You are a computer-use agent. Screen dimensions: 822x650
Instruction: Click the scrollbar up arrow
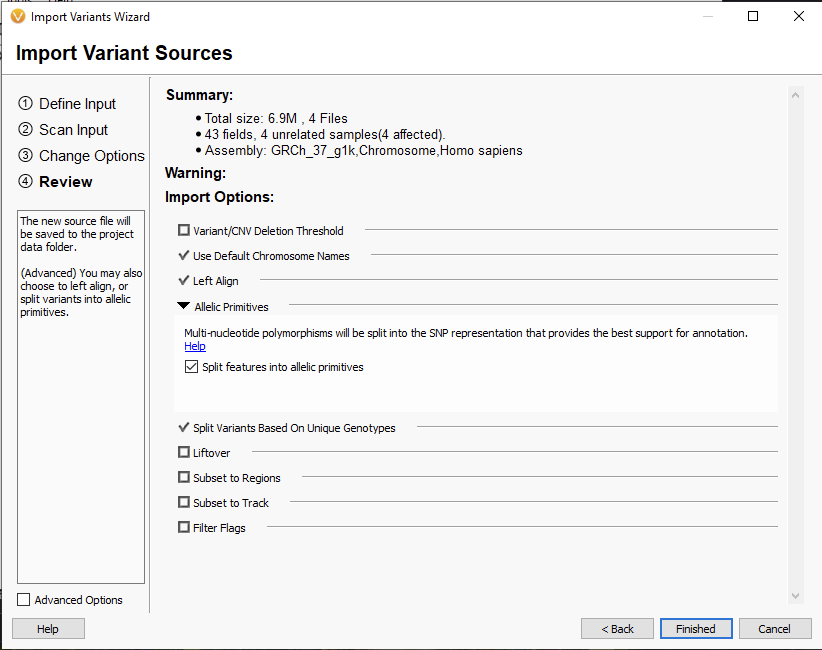(795, 95)
